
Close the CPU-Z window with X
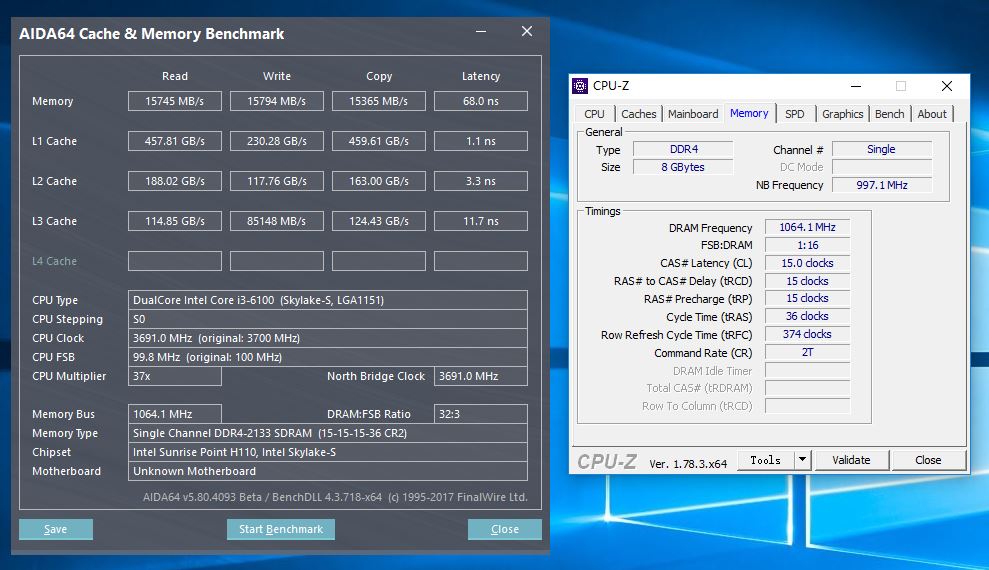coord(946,86)
